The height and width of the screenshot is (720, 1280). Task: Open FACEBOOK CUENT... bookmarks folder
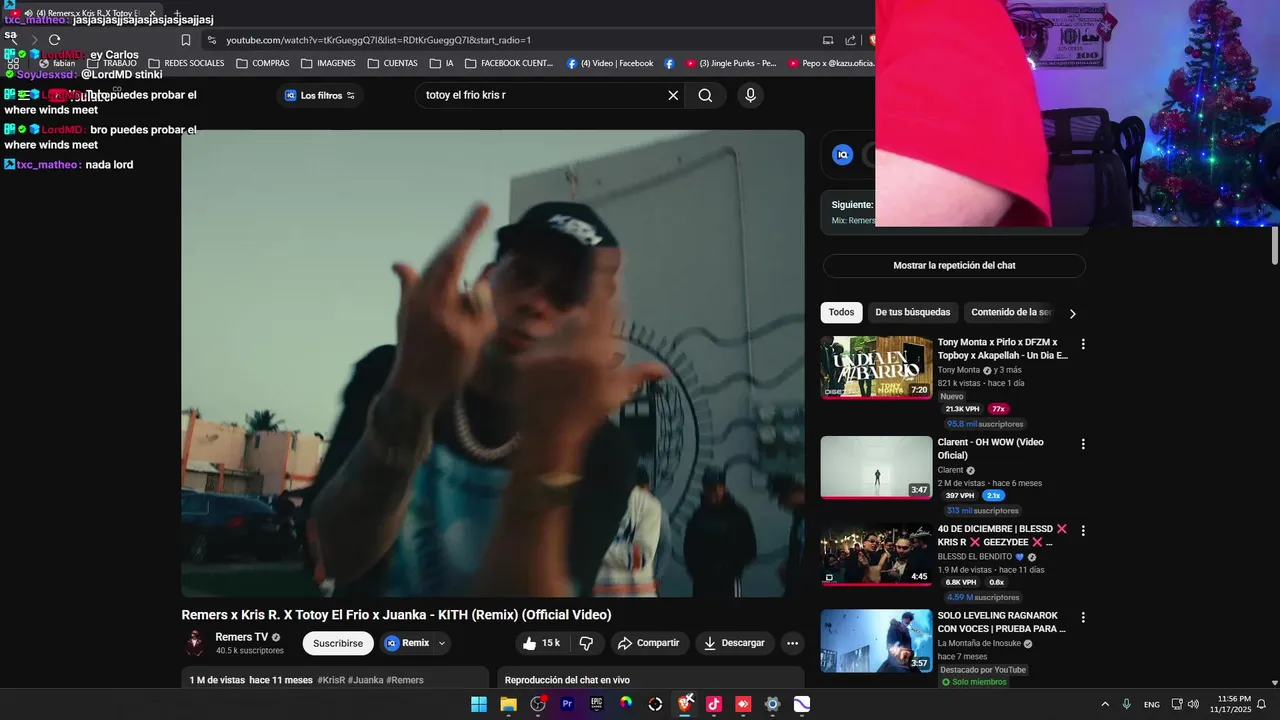pyautogui.click(x=508, y=63)
